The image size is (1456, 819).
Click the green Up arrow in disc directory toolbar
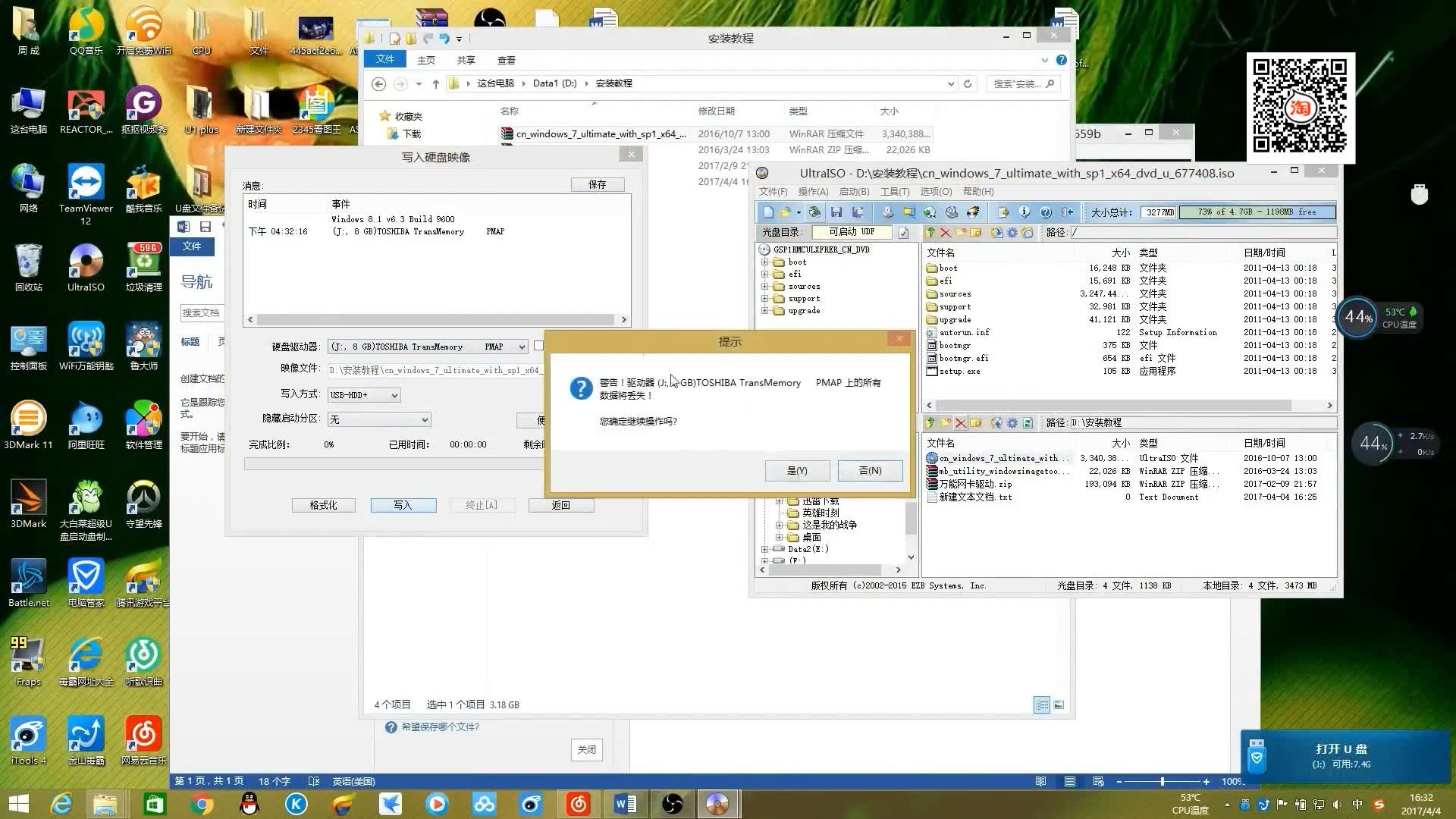click(x=930, y=233)
